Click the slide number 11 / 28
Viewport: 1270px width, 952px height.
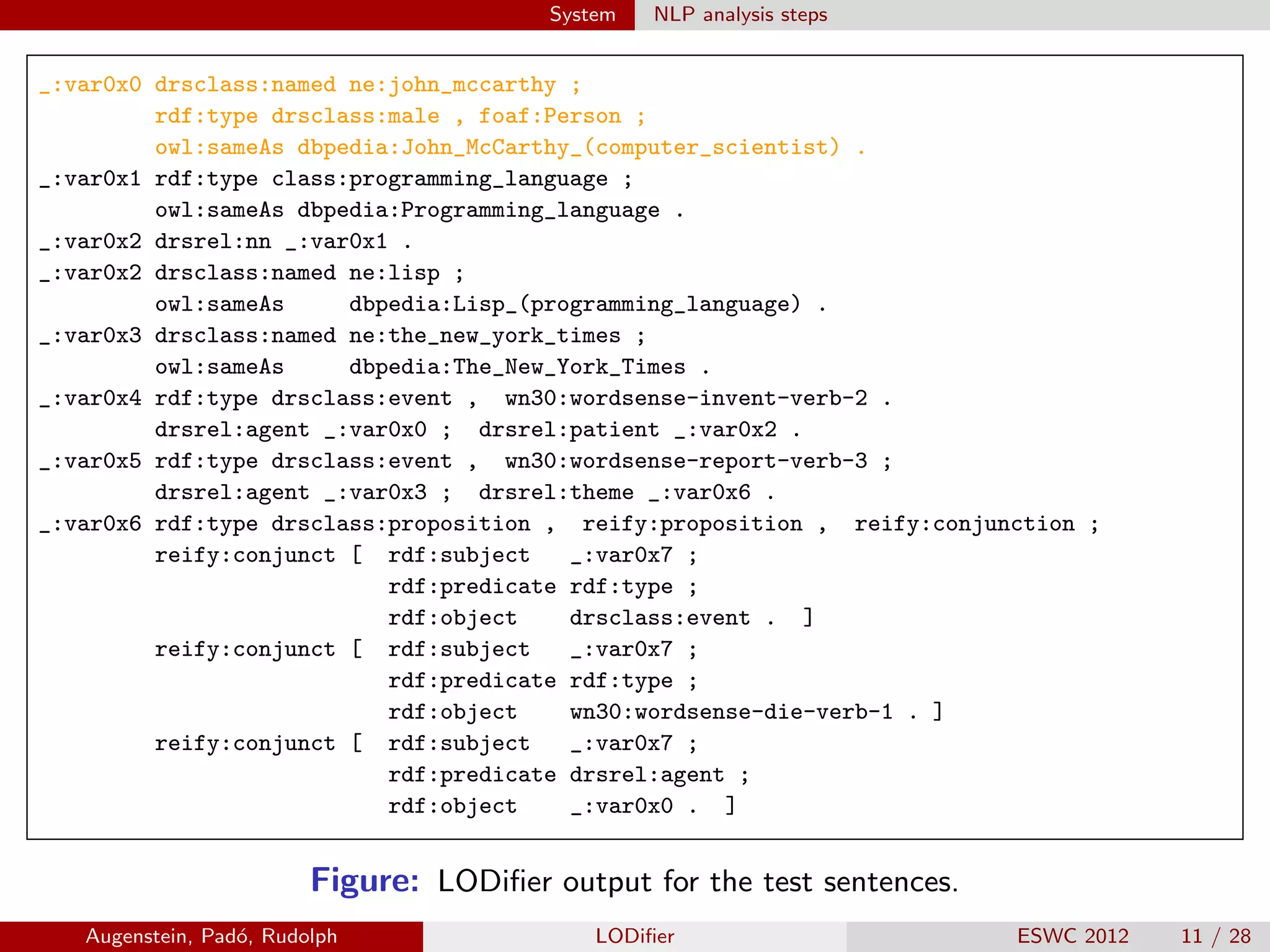point(1216,936)
